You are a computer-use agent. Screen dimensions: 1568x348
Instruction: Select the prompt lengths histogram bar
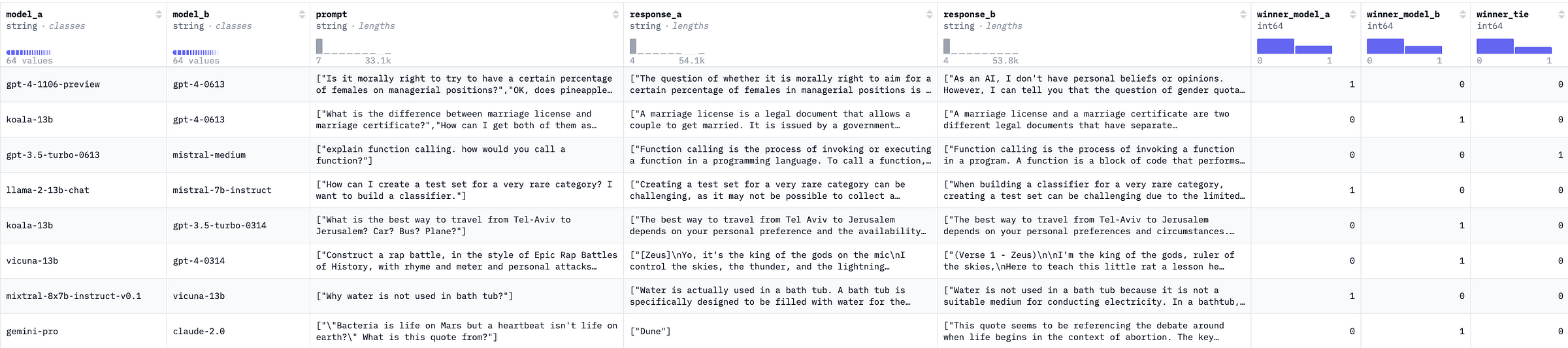319,46
